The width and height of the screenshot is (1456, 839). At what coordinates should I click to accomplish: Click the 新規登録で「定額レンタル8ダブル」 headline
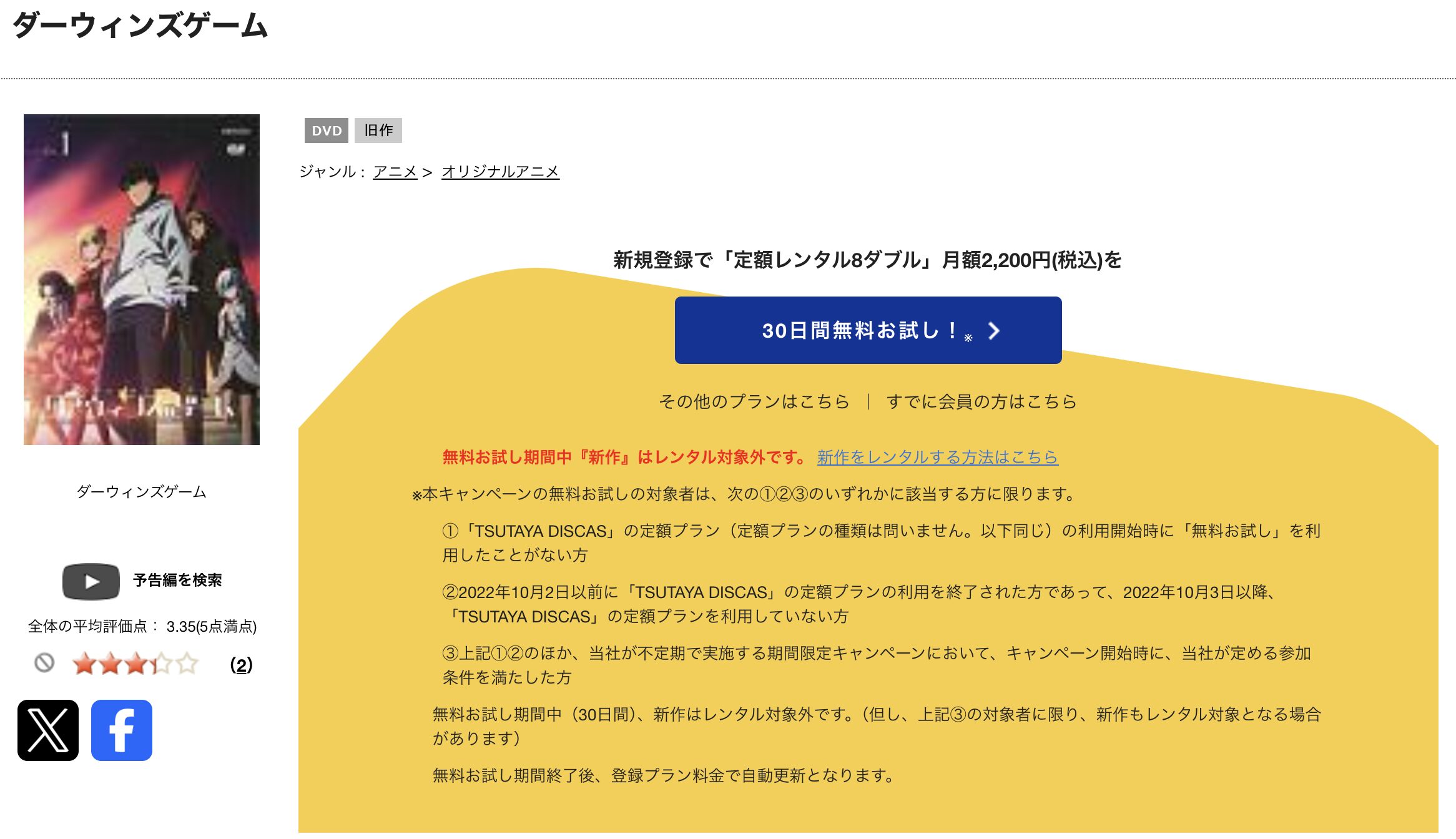click(867, 260)
